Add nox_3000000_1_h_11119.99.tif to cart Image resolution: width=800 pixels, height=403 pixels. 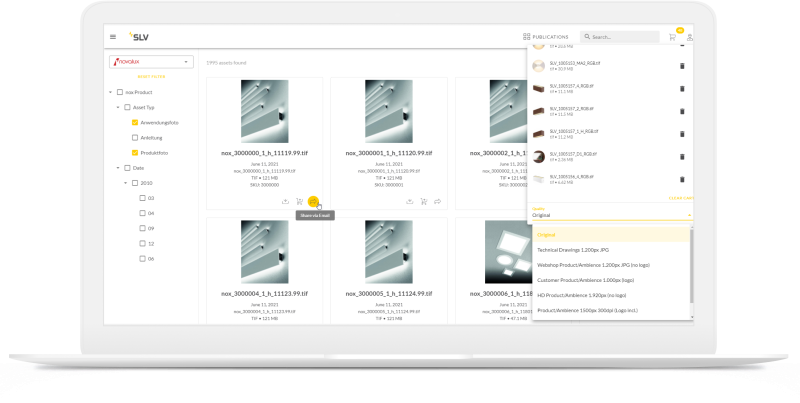click(x=299, y=202)
